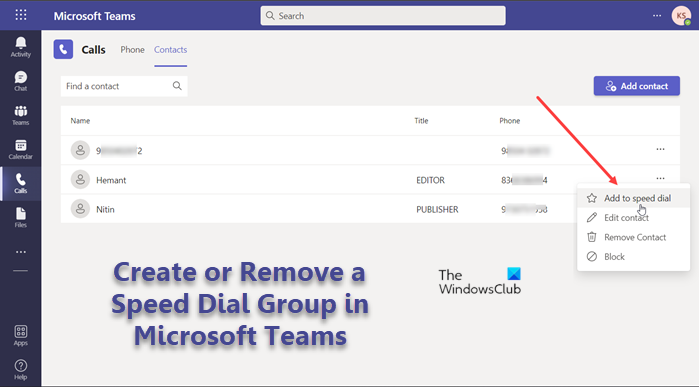The width and height of the screenshot is (699, 387).
Task: Open Help in the sidebar
Action: click(21, 370)
